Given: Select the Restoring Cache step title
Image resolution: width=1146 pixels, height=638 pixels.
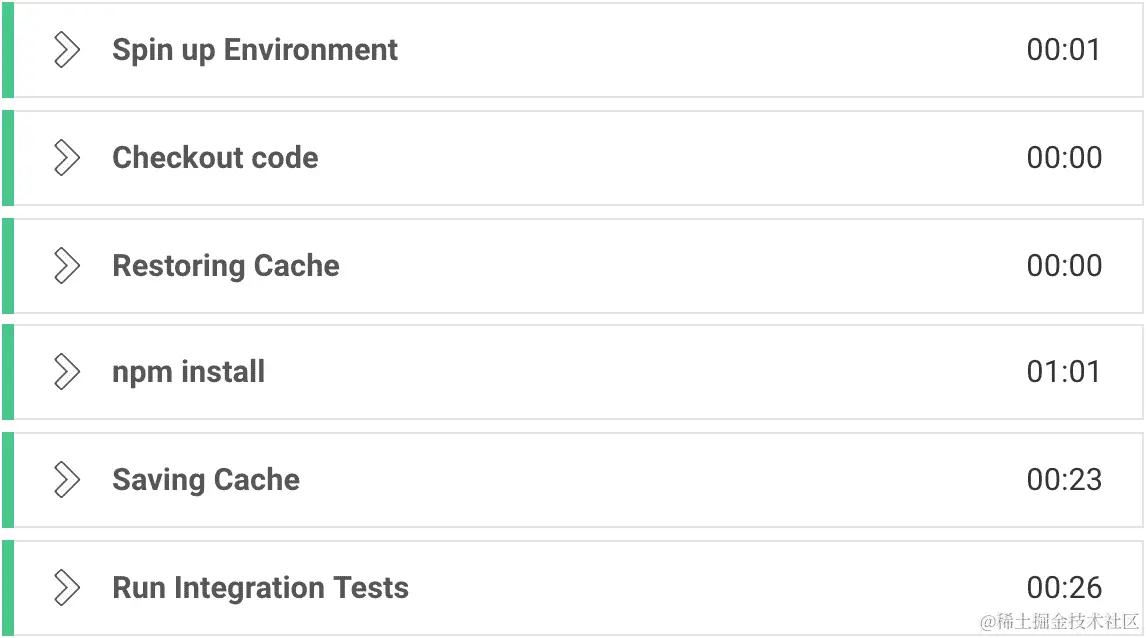Looking at the screenshot, I should click(226, 266).
